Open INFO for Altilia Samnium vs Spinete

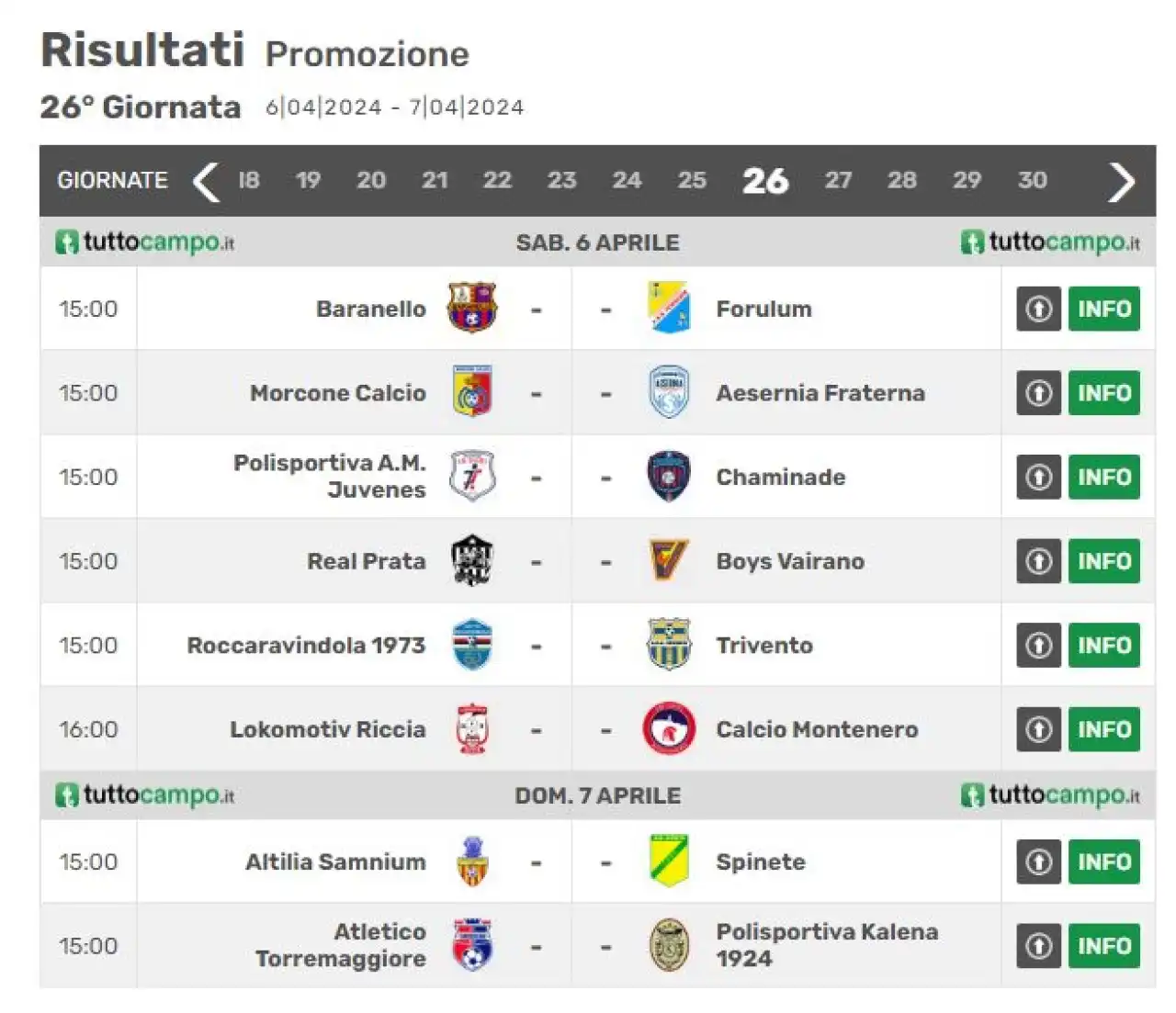click(x=1104, y=861)
